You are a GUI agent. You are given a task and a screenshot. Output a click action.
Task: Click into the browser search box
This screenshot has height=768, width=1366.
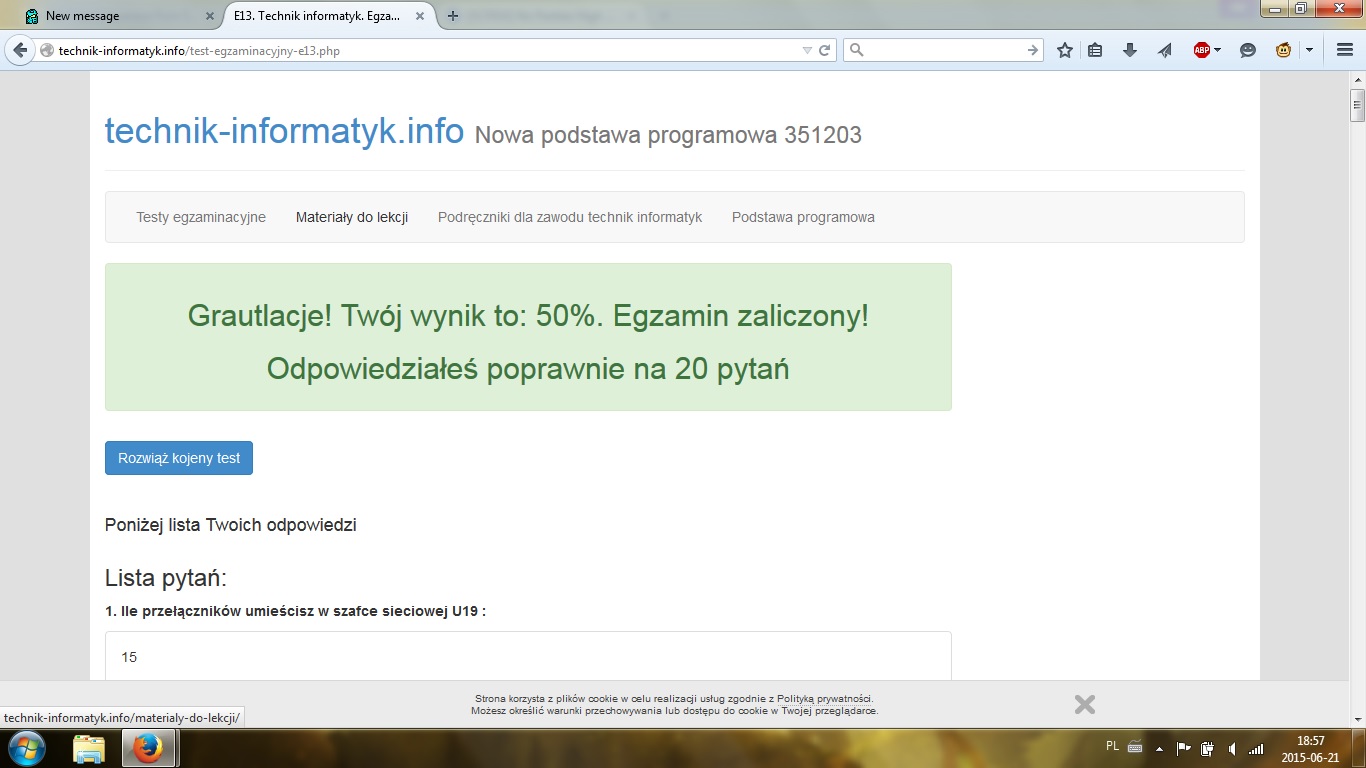(945, 50)
